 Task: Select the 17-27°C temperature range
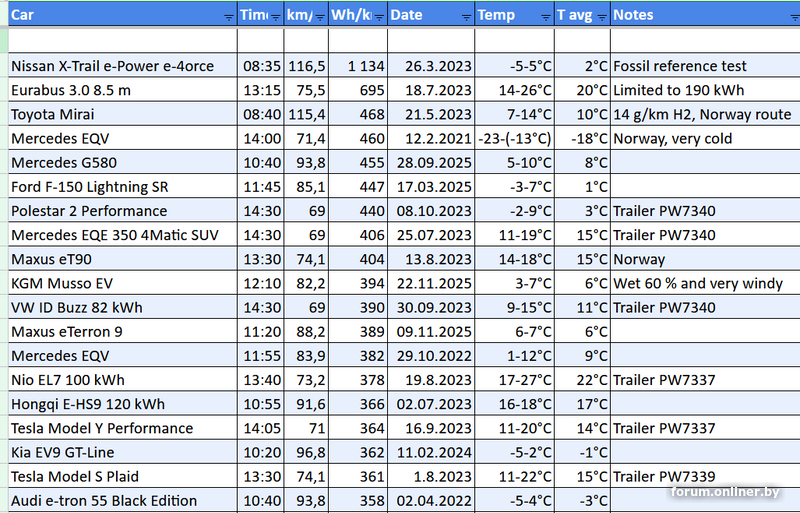(x=514, y=380)
